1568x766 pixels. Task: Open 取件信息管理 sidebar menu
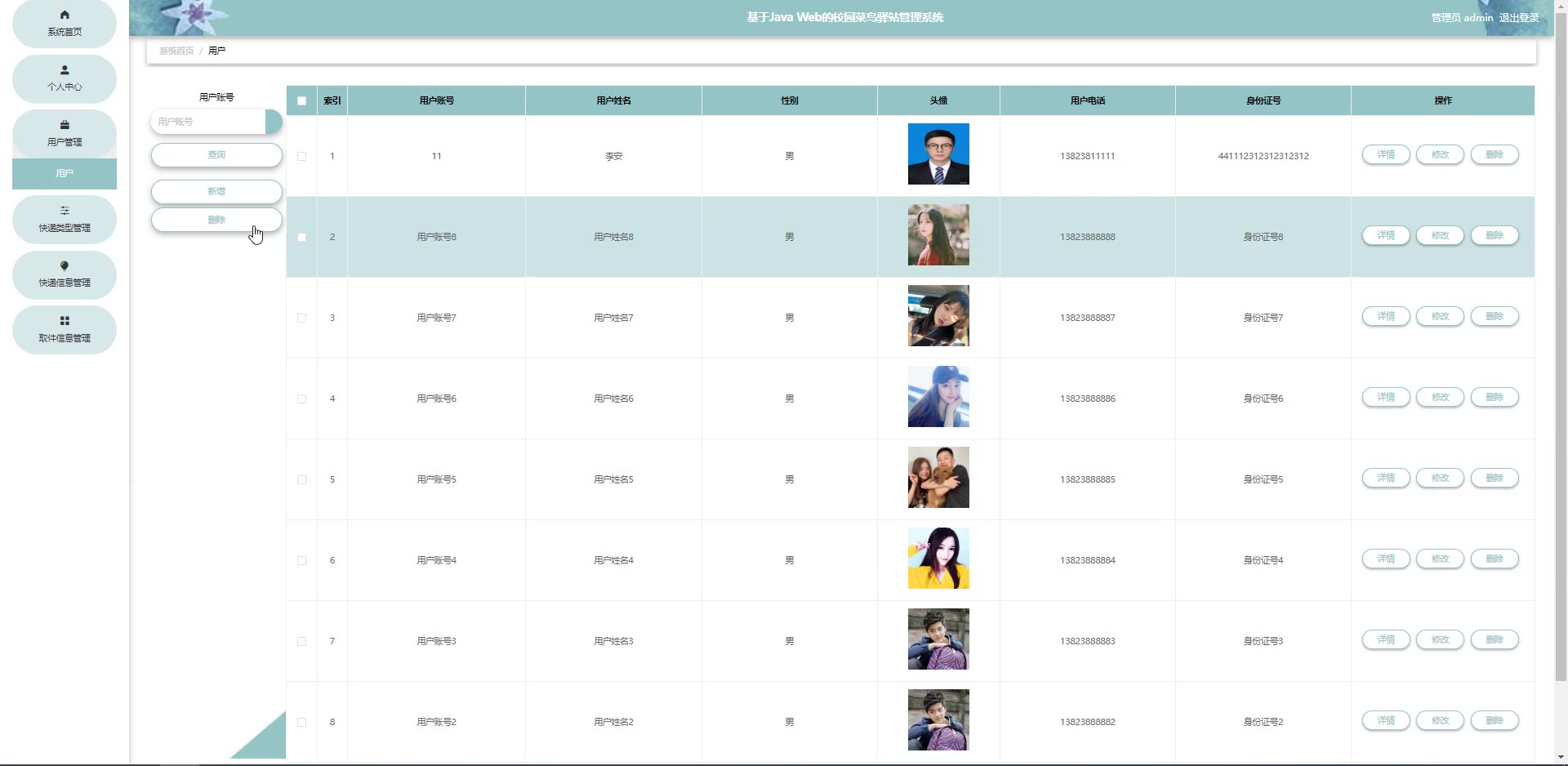pos(65,329)
